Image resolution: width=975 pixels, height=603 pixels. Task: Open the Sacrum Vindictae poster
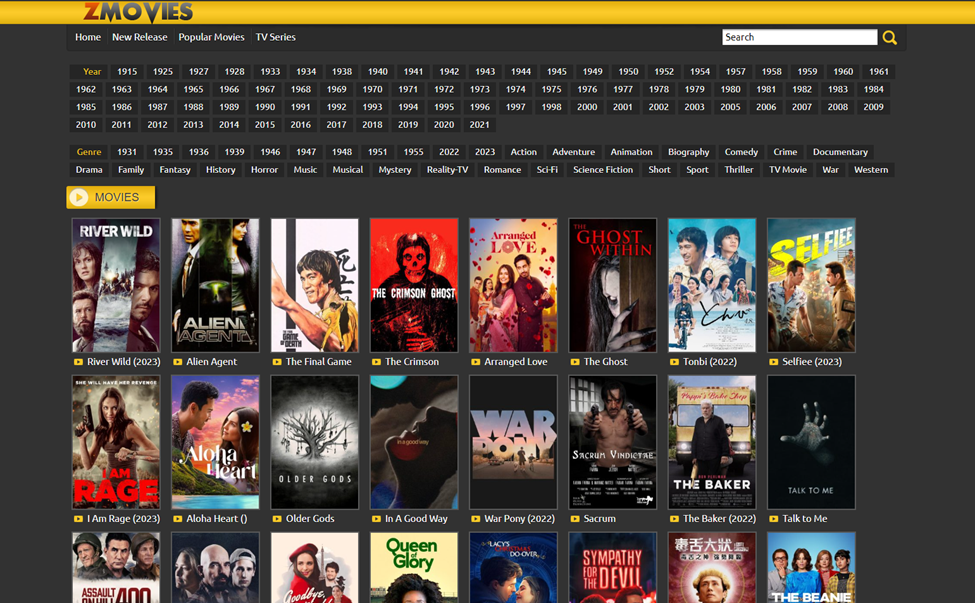(612, 442)
